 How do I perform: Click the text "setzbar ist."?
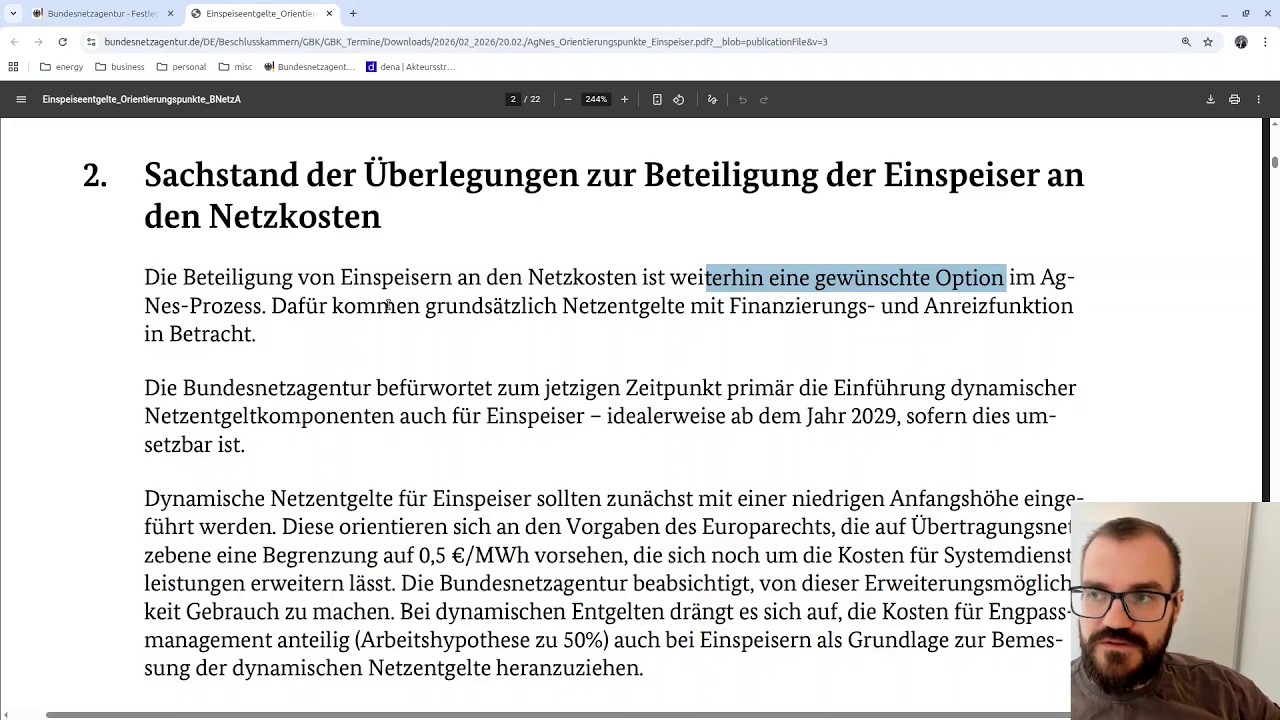(x=194, y=444)
